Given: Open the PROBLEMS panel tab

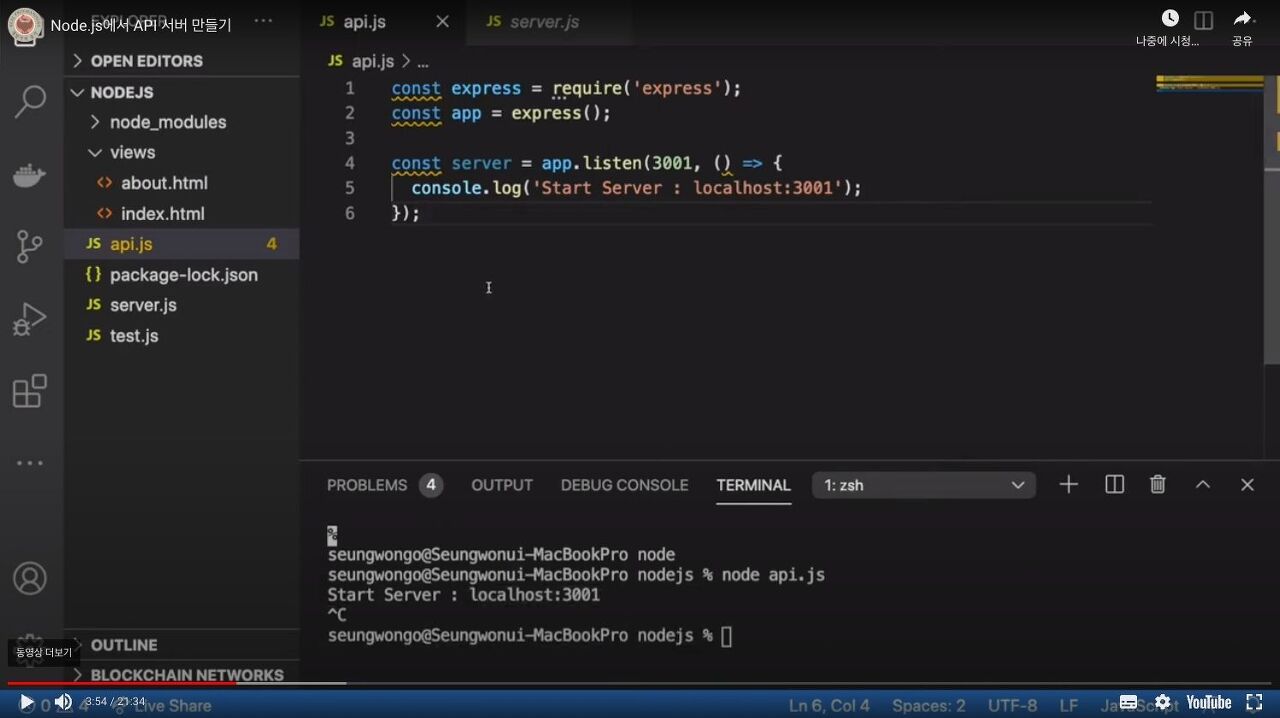Looking at the screenshot, I should (x=384, y=485).
